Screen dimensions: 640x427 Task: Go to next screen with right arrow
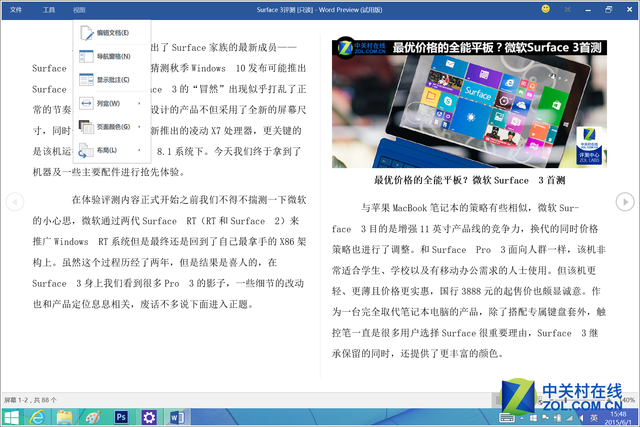pos(625,202)
